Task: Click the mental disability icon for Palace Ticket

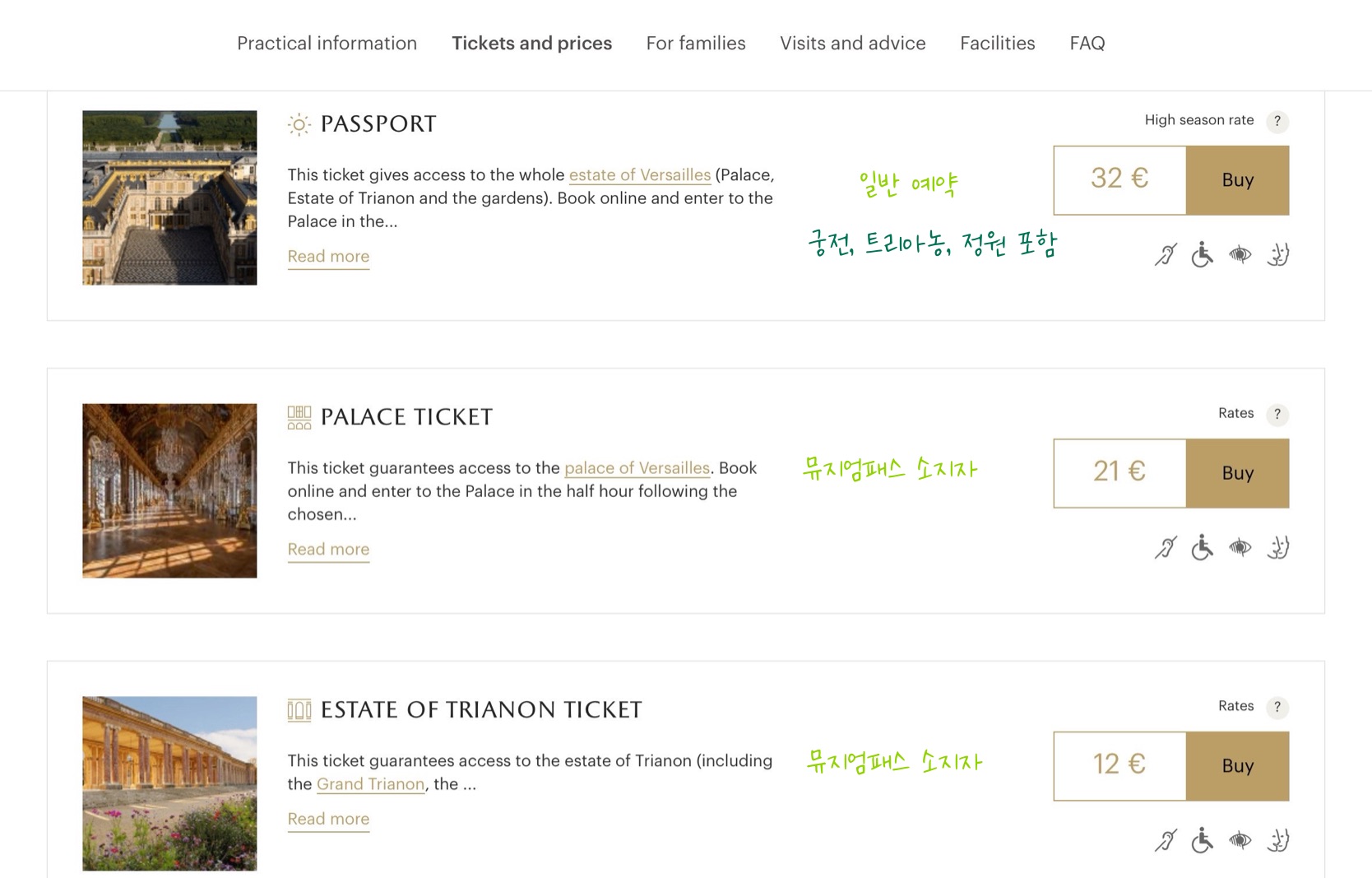Action: (x=1277, y=547)
